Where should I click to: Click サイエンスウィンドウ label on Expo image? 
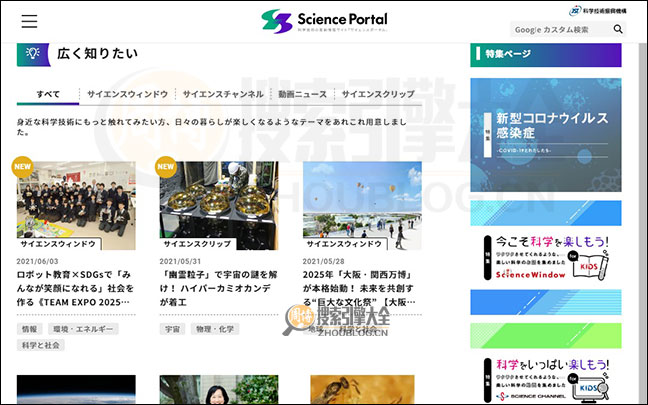coord(344,244)
